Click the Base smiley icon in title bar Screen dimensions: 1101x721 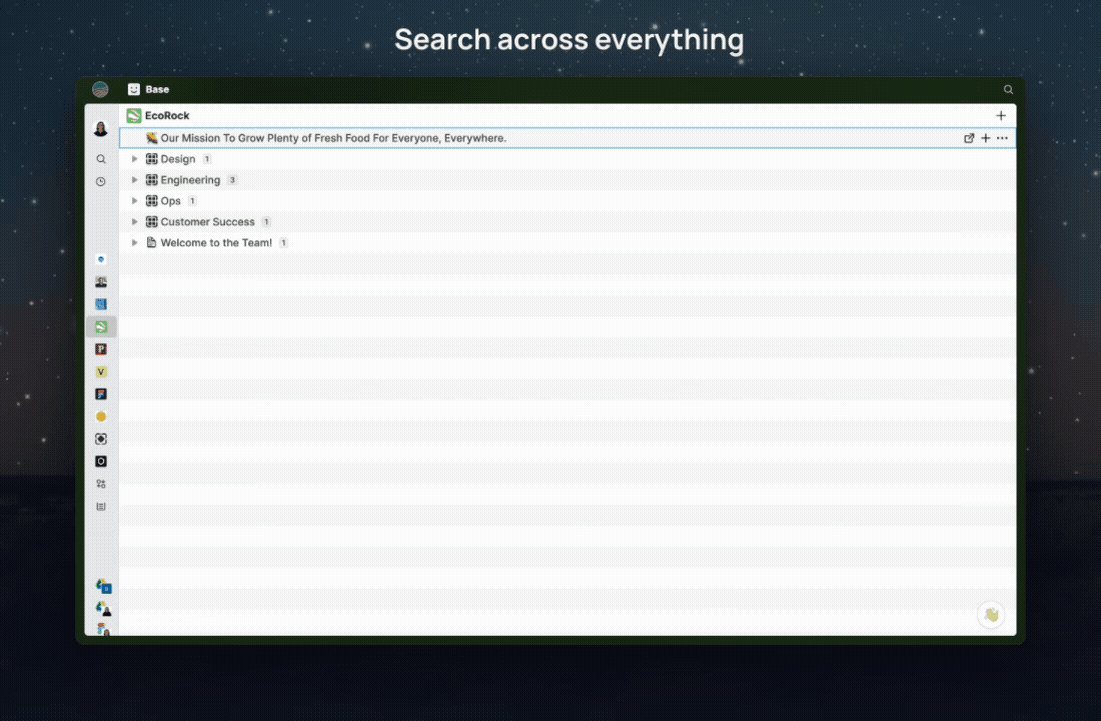(133, 89)
